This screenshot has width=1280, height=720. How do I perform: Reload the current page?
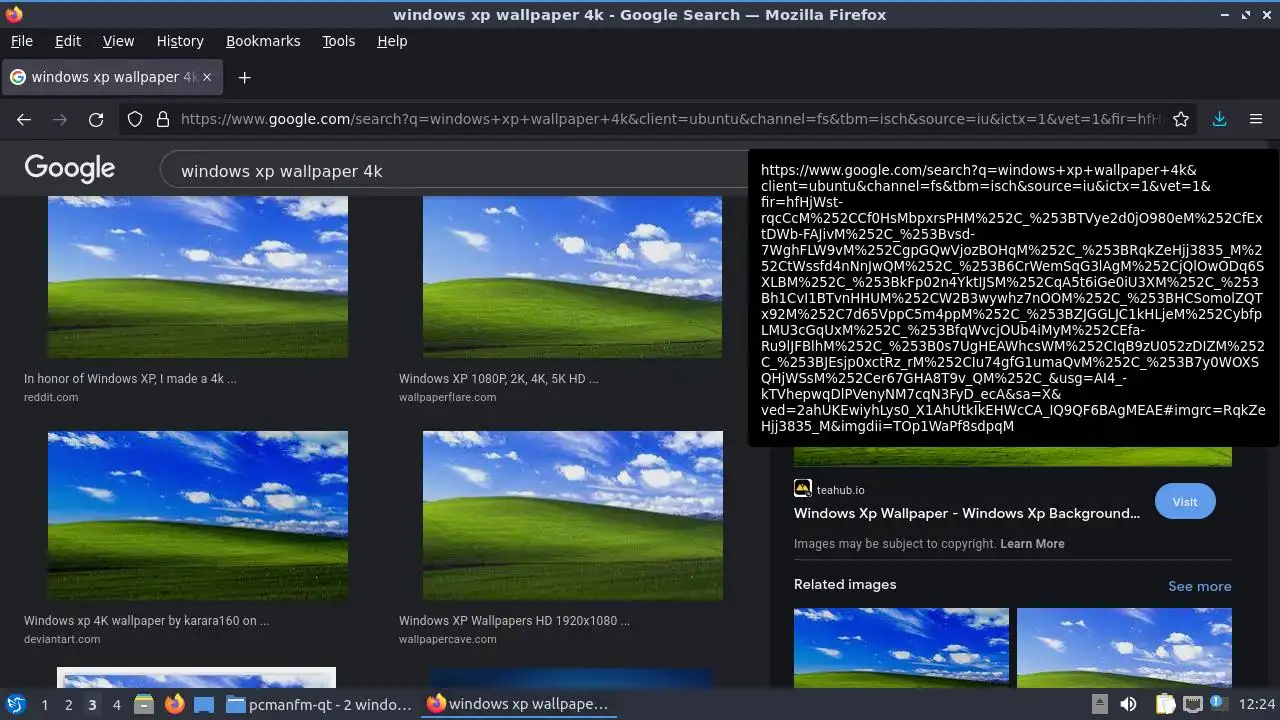click(x=96, y=119)
